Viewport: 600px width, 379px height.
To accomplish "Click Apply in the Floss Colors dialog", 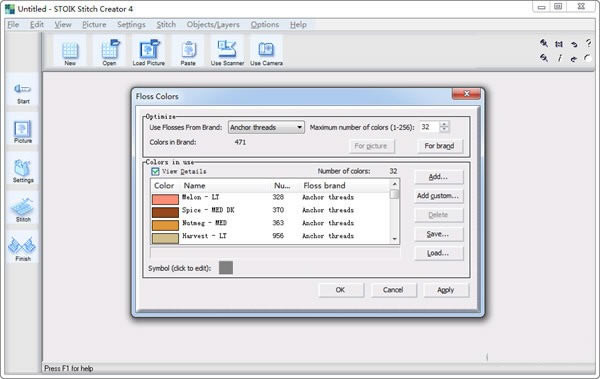I will (446, 290).
